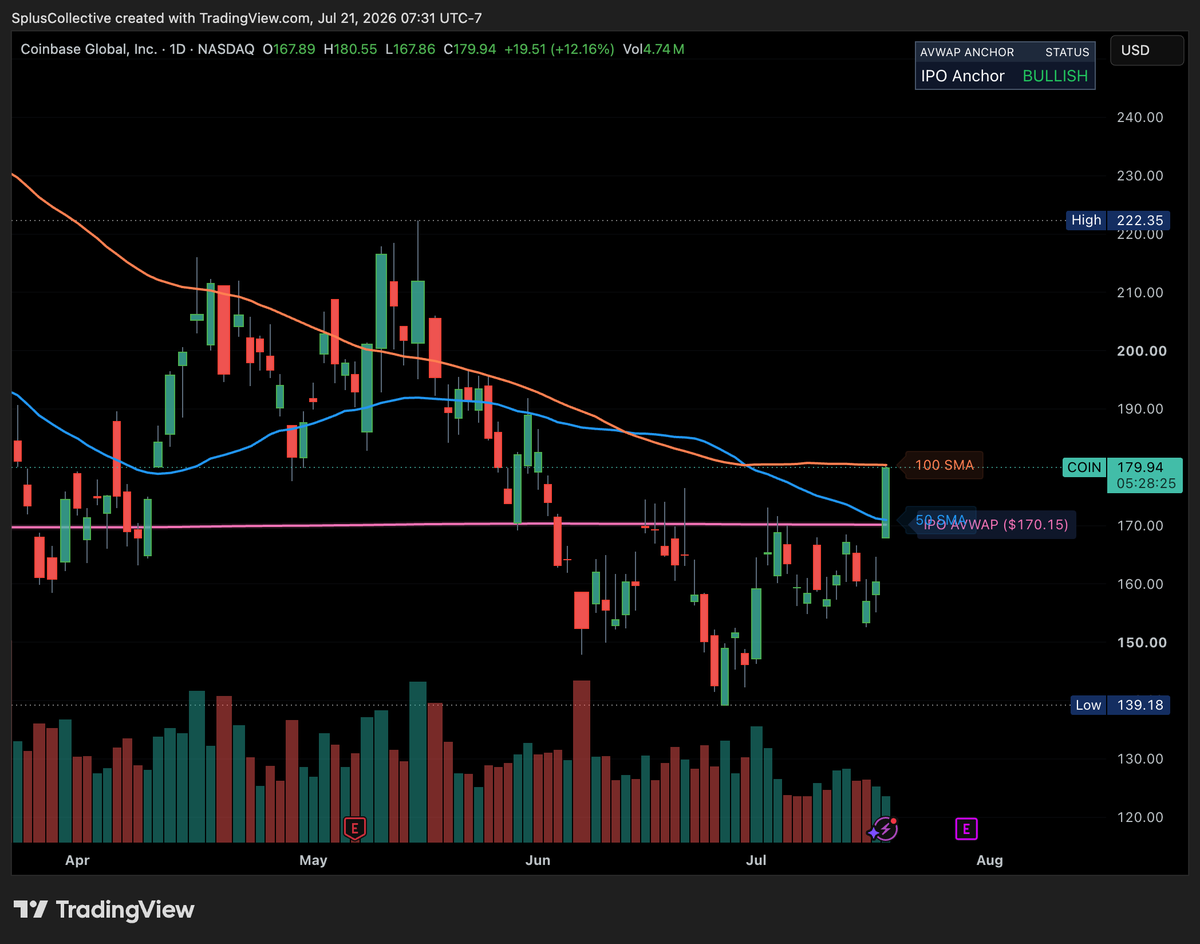Click the TradingView logo
The image size is (1200, 944).
click(x=104, y=909)
